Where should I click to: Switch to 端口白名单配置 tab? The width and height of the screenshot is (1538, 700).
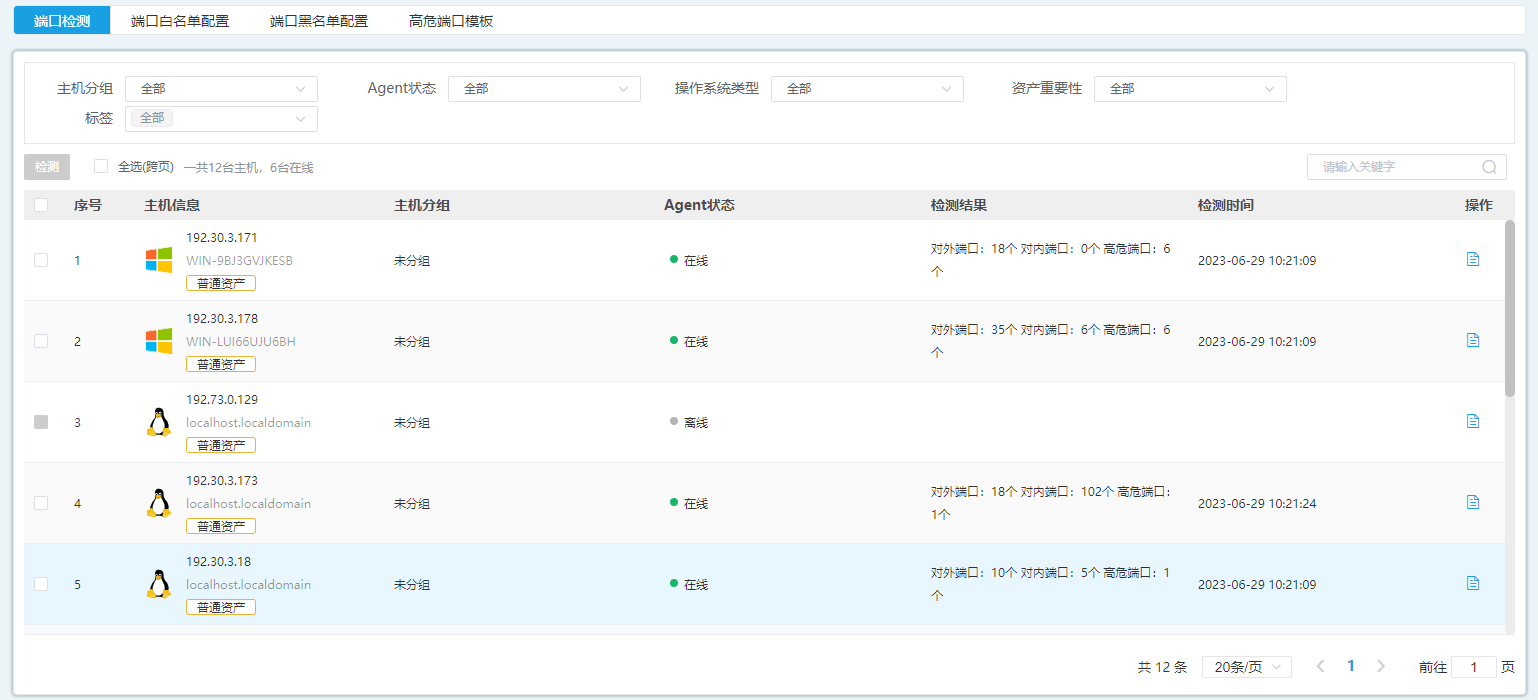[x=180, y=21]
